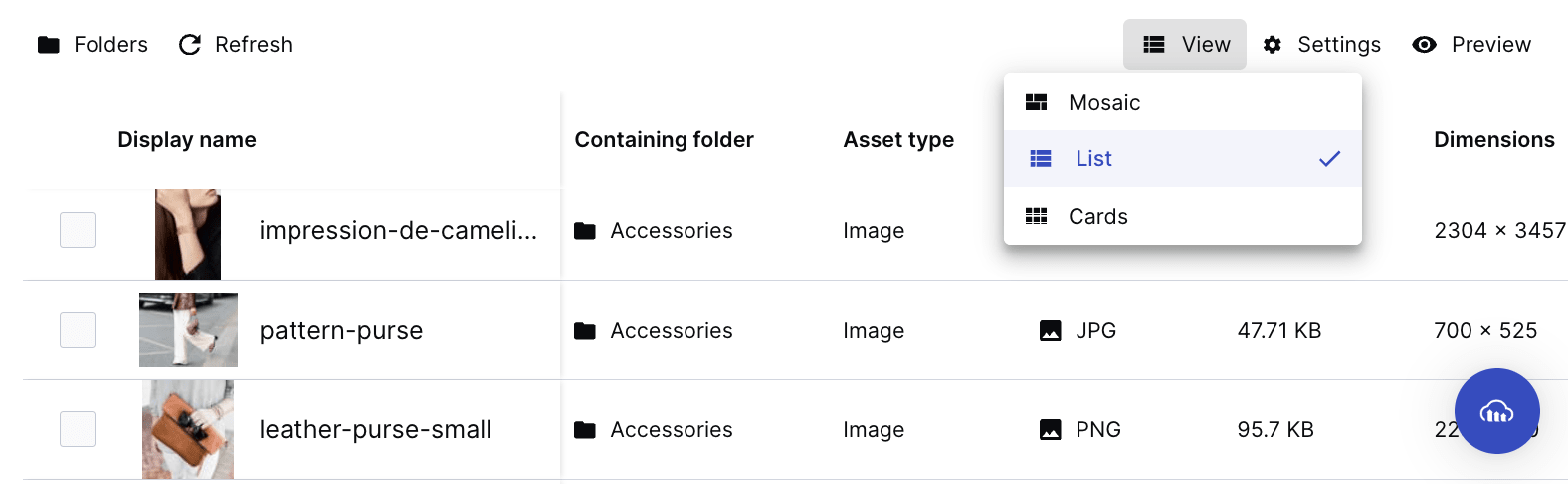Click the circular Refresh arrow icon
This screenshot has width=1568, height=484.
click(x=189, y=45)
